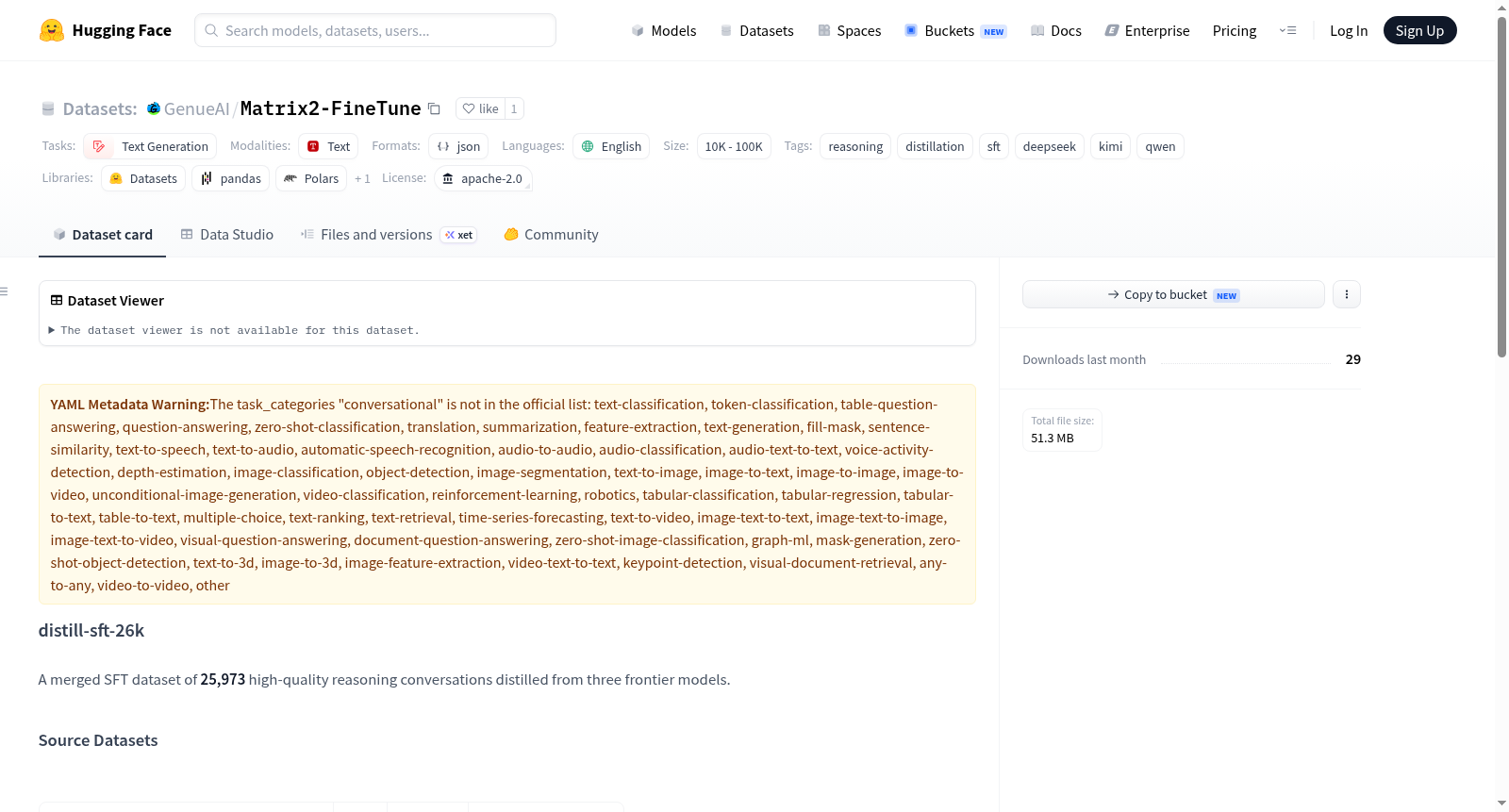Viewport: 1509px width, 812px height.
Task: Select the kimi tag
Action: 1110,146
